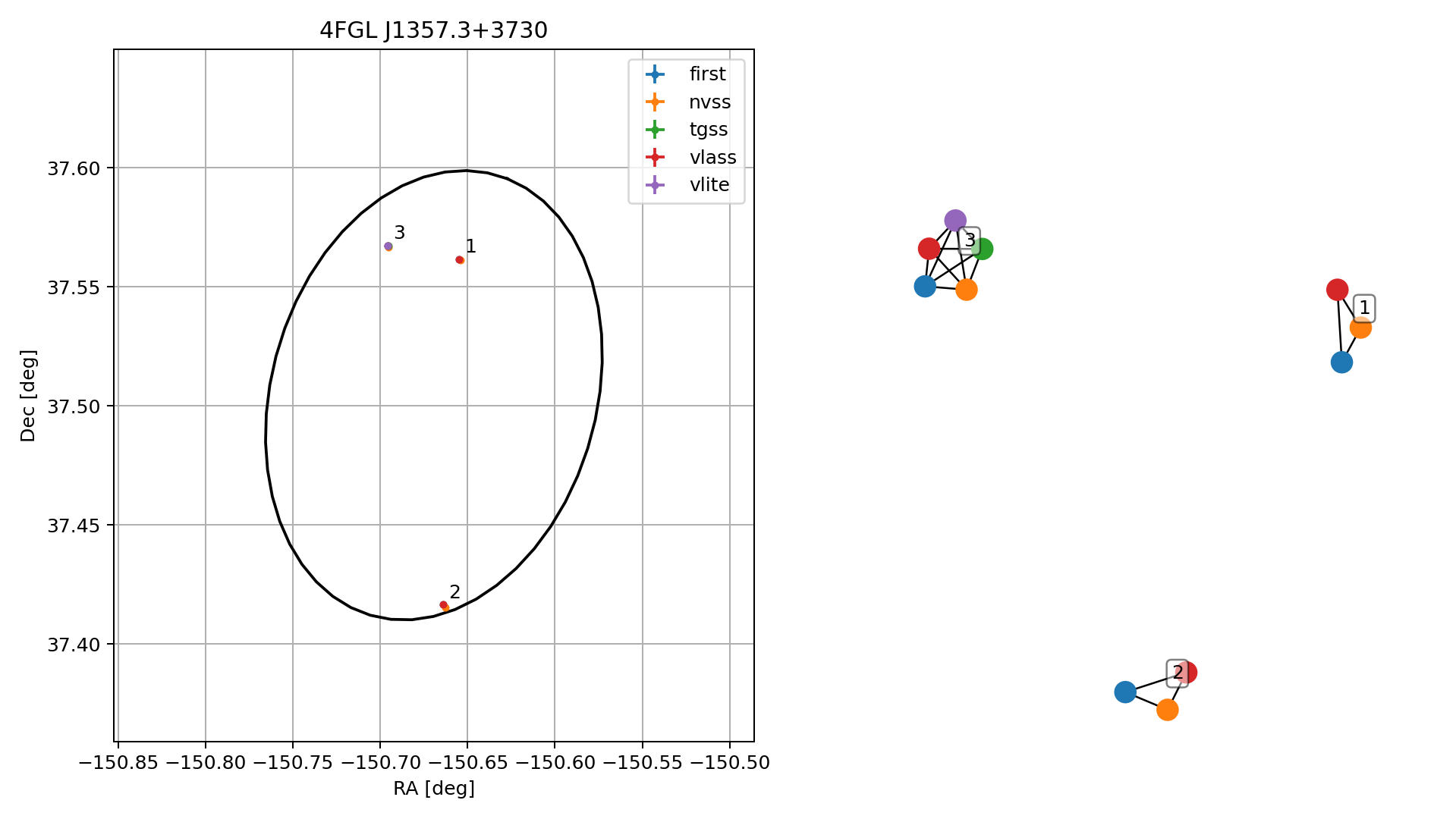The width and height of the screenshot is (1456, 819).
Task: Click source point labeled 3 inside ellipse
Action: pos(388,246)
